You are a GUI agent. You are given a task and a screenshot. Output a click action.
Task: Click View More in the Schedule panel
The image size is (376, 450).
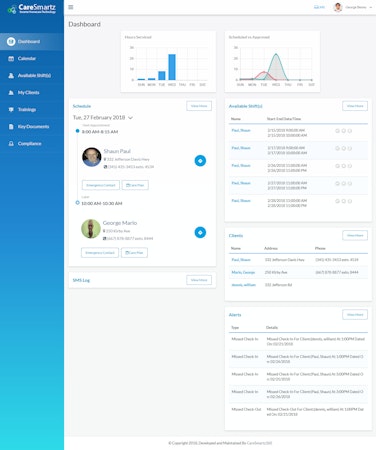coord(199,106)
